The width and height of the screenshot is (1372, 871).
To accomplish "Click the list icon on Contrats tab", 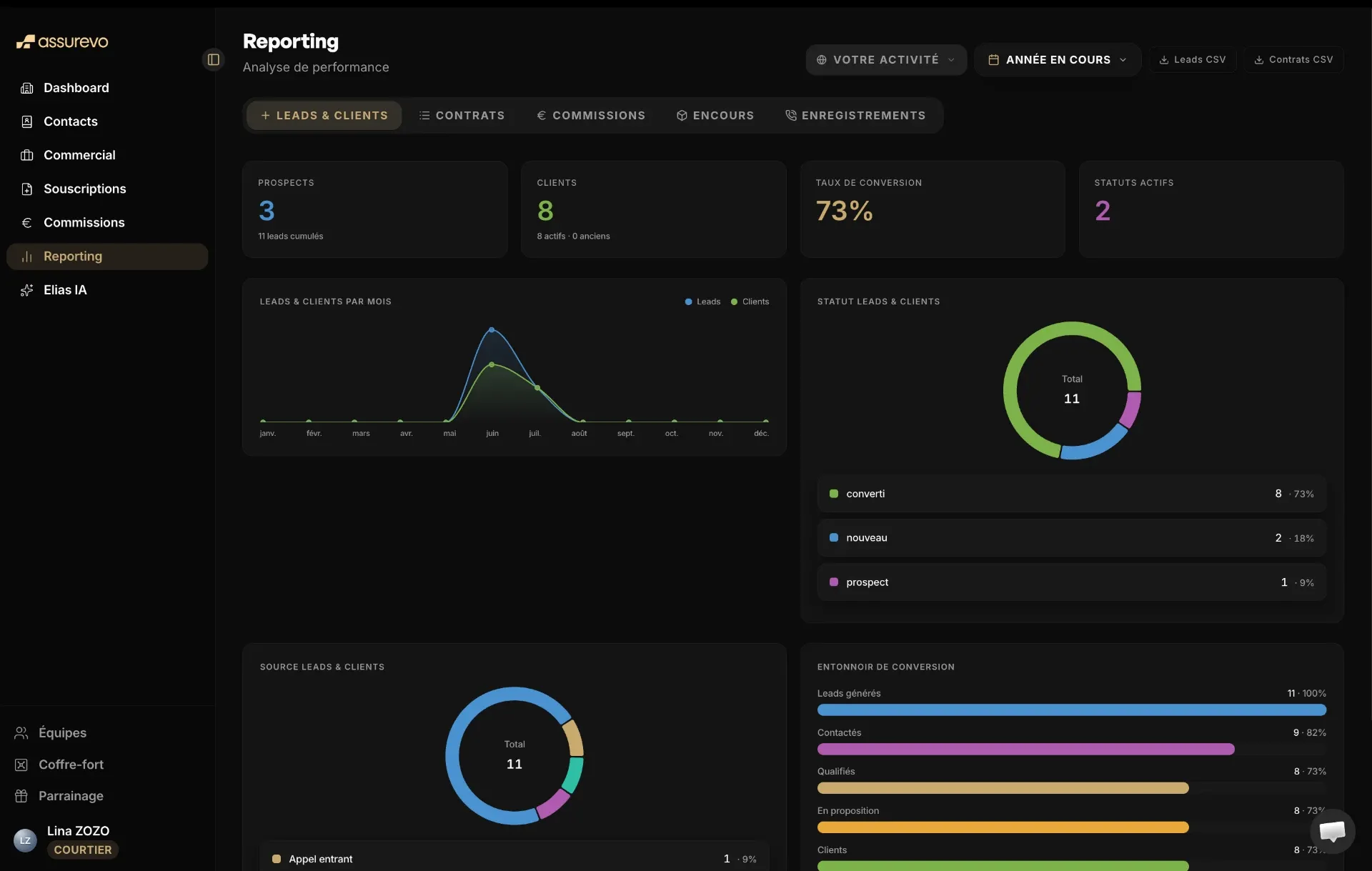I will (x=424, y=115).
